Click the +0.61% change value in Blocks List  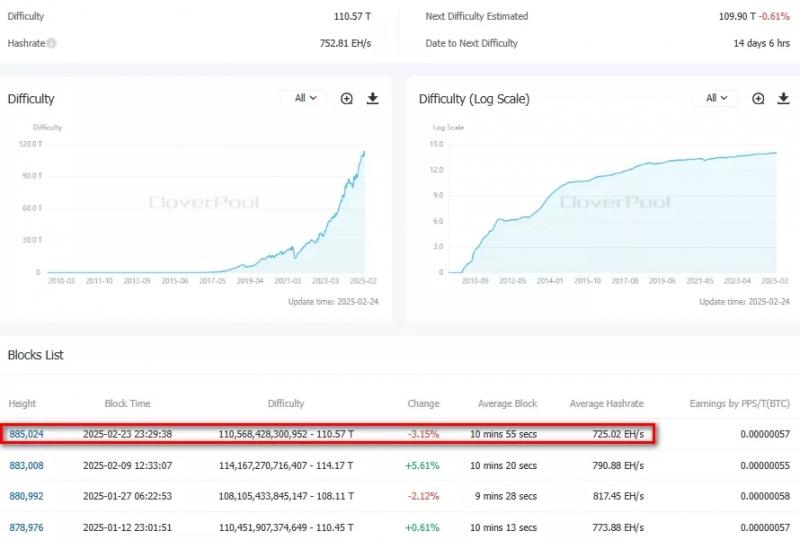click(422, 527)
